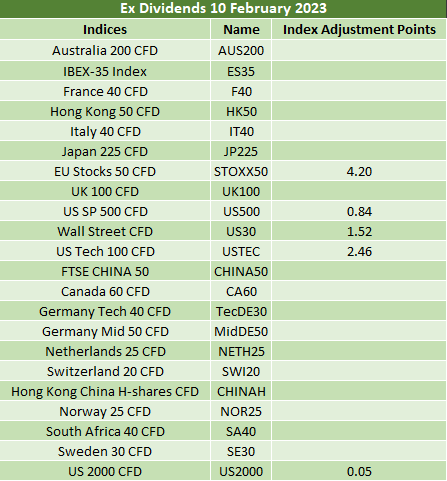Image resolution: width=447 pixels, height=481 pixels.
Task: Select the Name column header
Action: tap(241, 30)
